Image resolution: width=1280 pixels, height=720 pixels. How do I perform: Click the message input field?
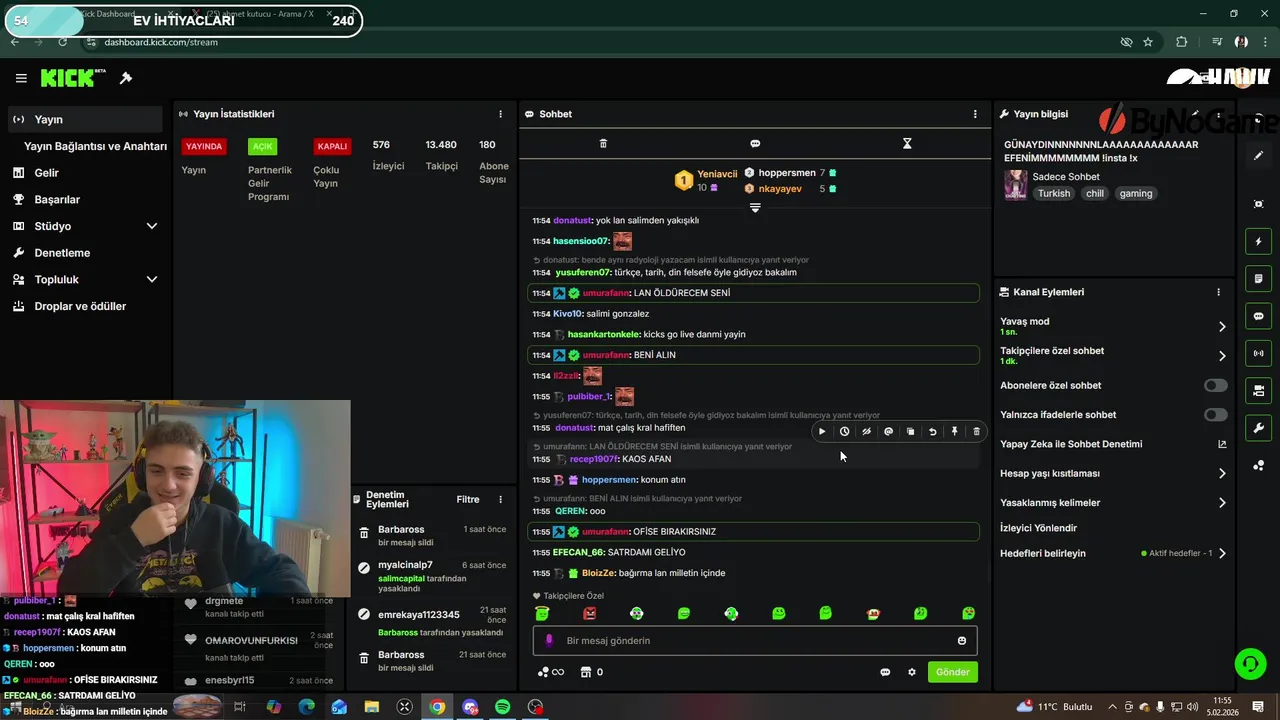pyautogui.click(x=755, y=641)
